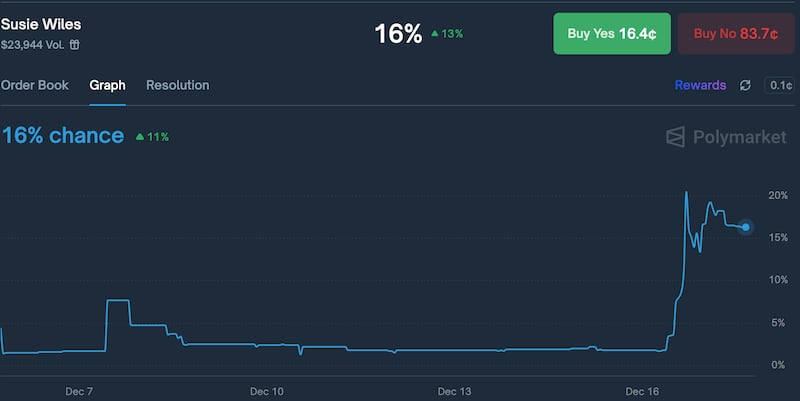The image size is (800, 401).
Task: Click the $23,944 Vol. text
Action: (x=34, y=44)
